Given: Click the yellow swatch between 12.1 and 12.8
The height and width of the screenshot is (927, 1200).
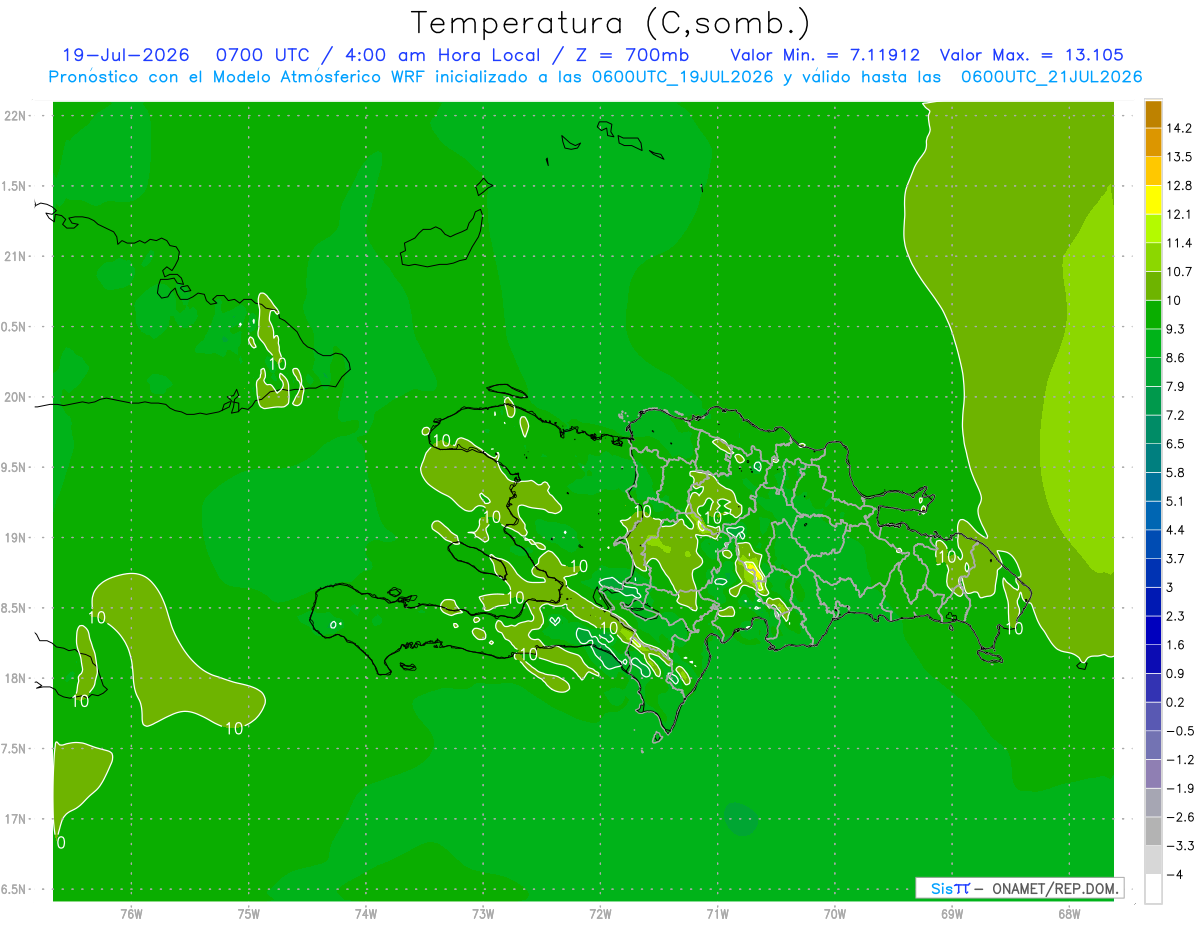Looking at the screenshot, I should [x=1153, y=199].
